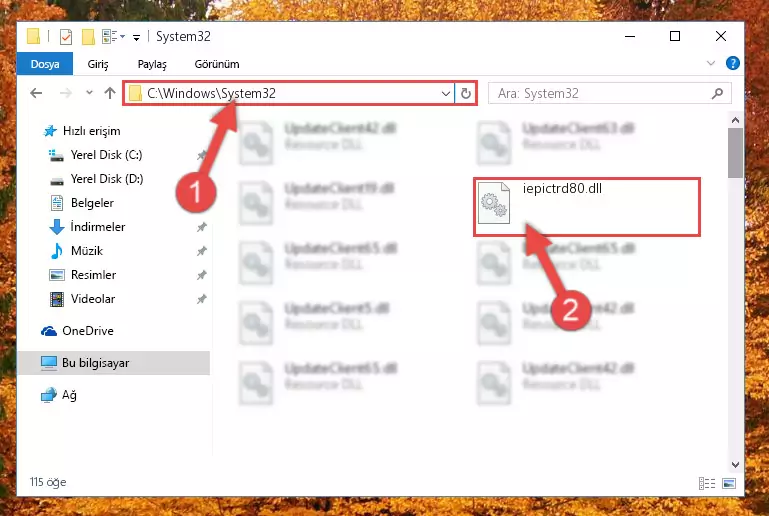Screen dimensions: 769x516
Task: Click the 115 öğe item count text
Action: coord(48,482)
